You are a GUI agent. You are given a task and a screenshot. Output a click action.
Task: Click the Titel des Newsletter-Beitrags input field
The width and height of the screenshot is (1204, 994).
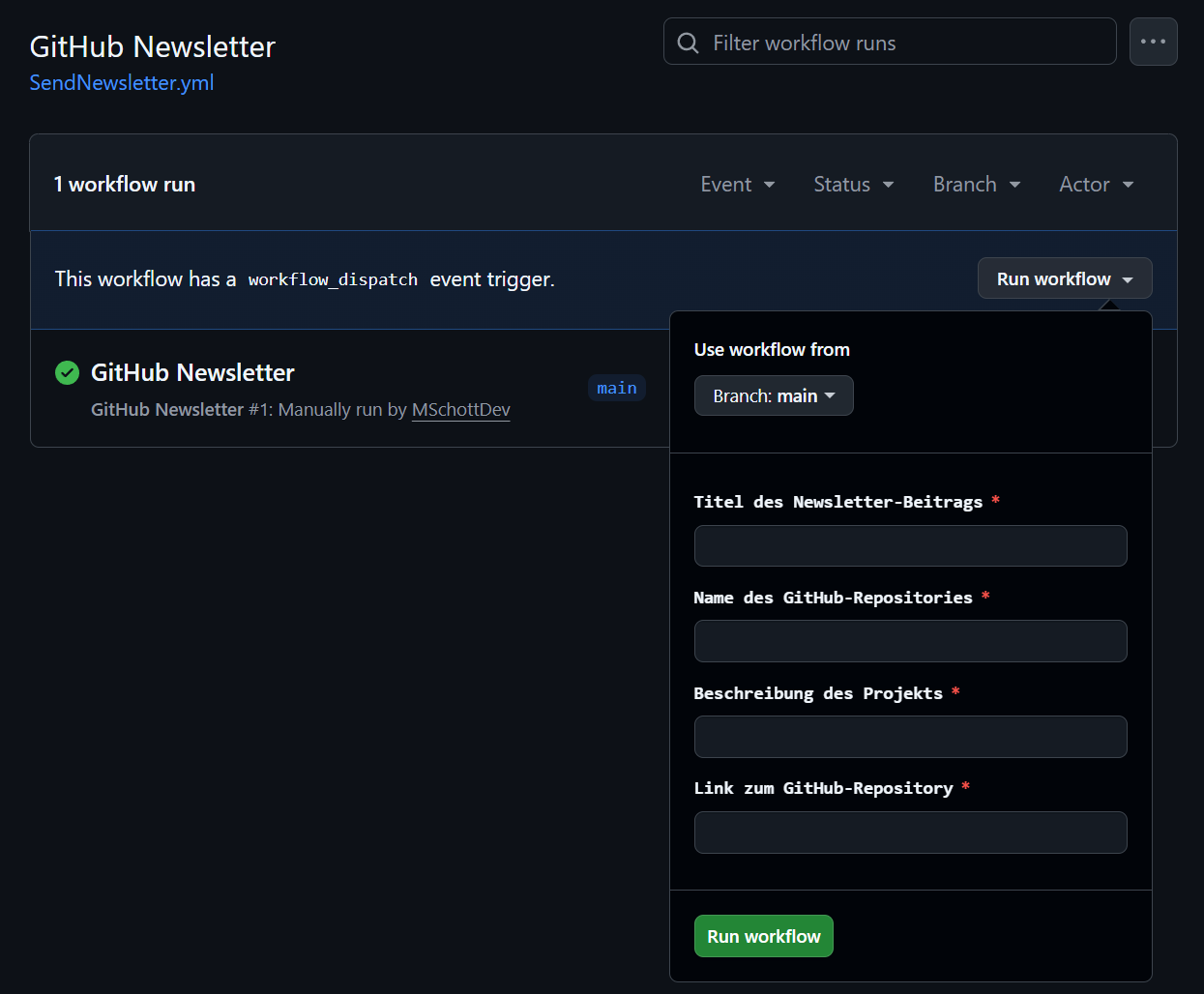[910, 545]
